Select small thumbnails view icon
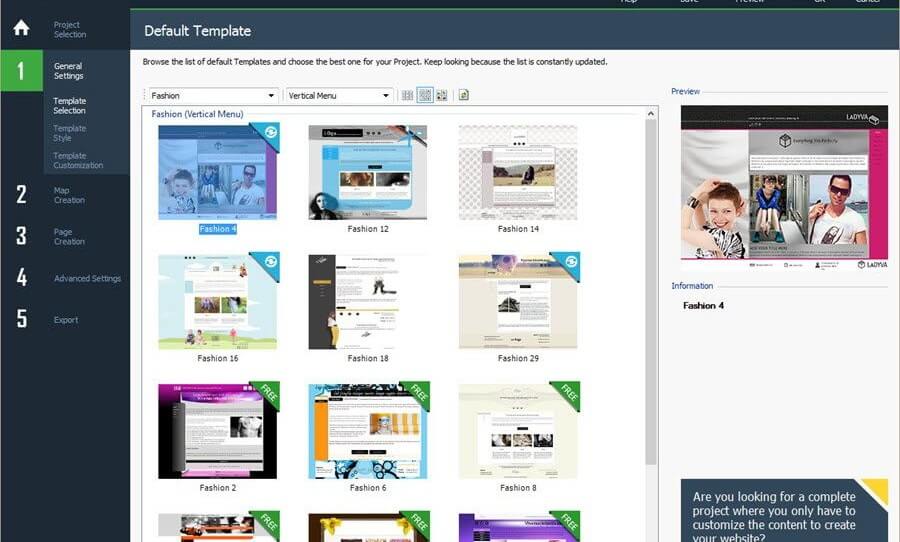The width and height of the screenshot is (900, 542). (x=408, y=95)
